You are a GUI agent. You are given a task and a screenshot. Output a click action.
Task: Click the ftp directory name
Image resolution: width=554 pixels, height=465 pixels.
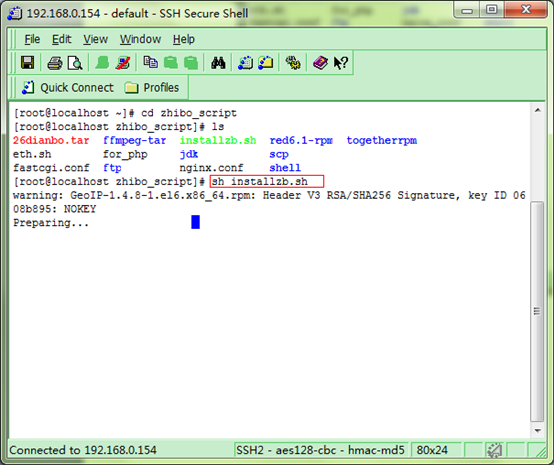(112, 168)
